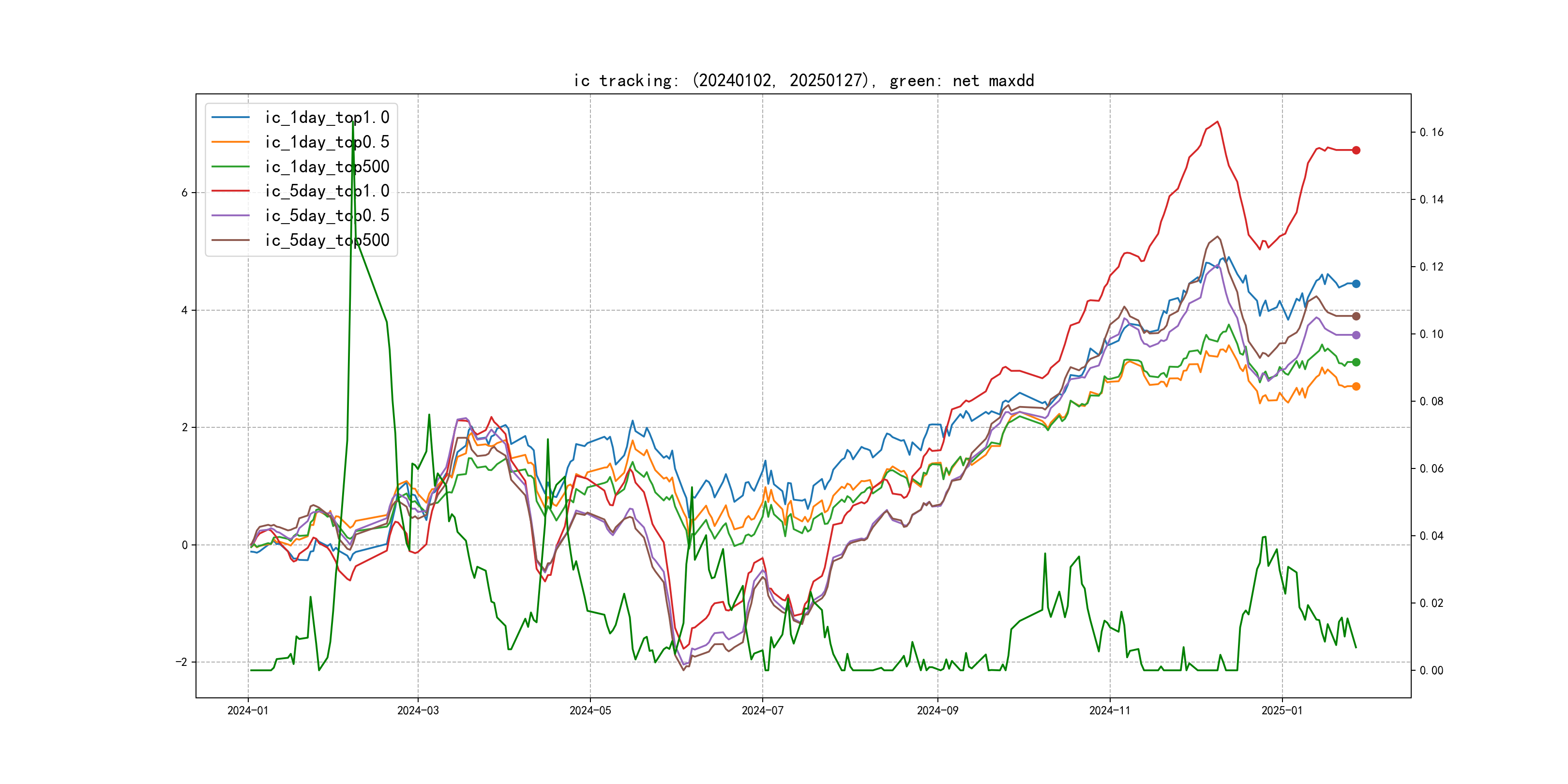Click the left axis tick label 6
1568x784 pixels.
[x=184, y=193]
